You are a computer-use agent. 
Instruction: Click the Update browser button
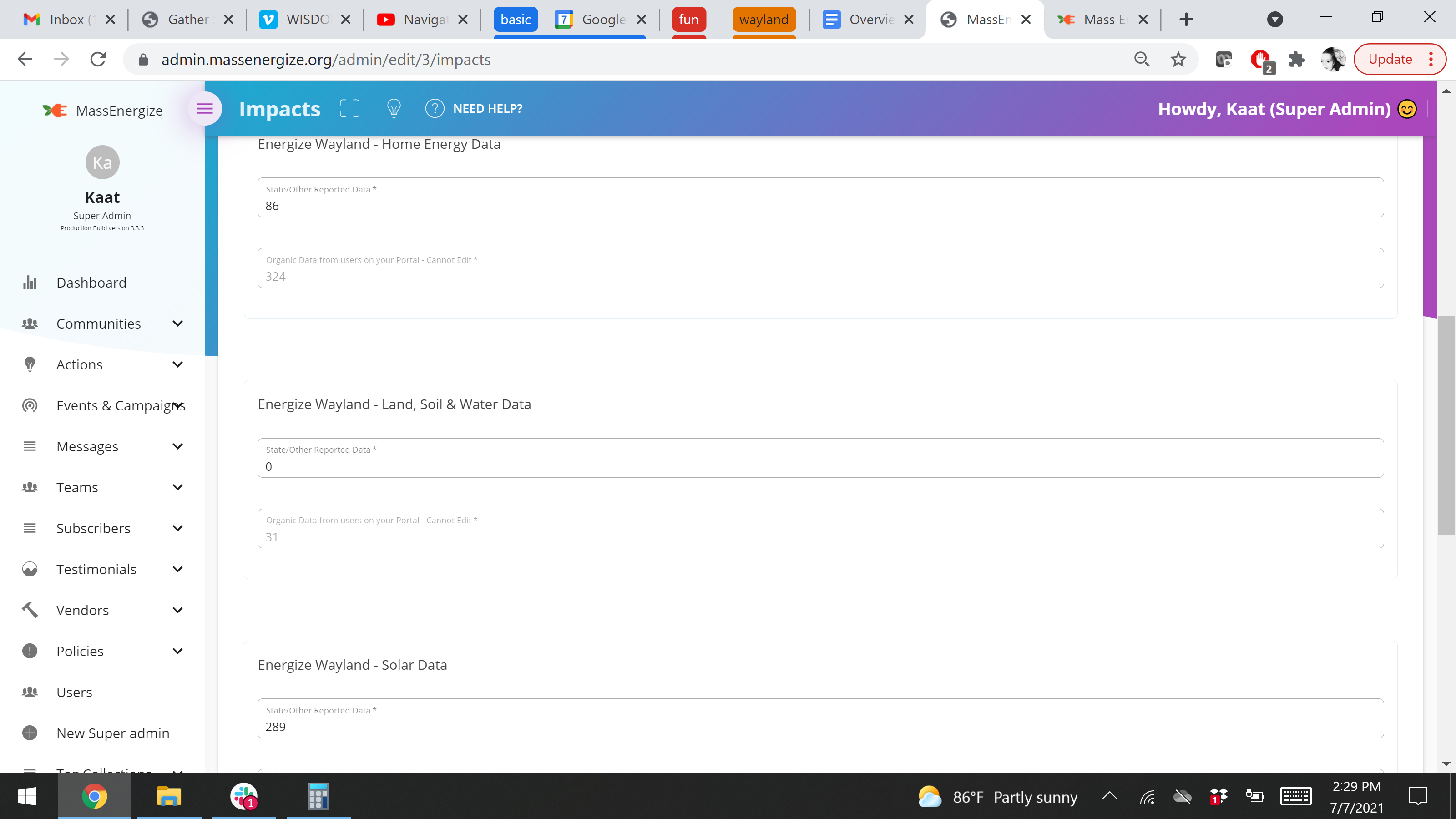tap(1391, 59)
